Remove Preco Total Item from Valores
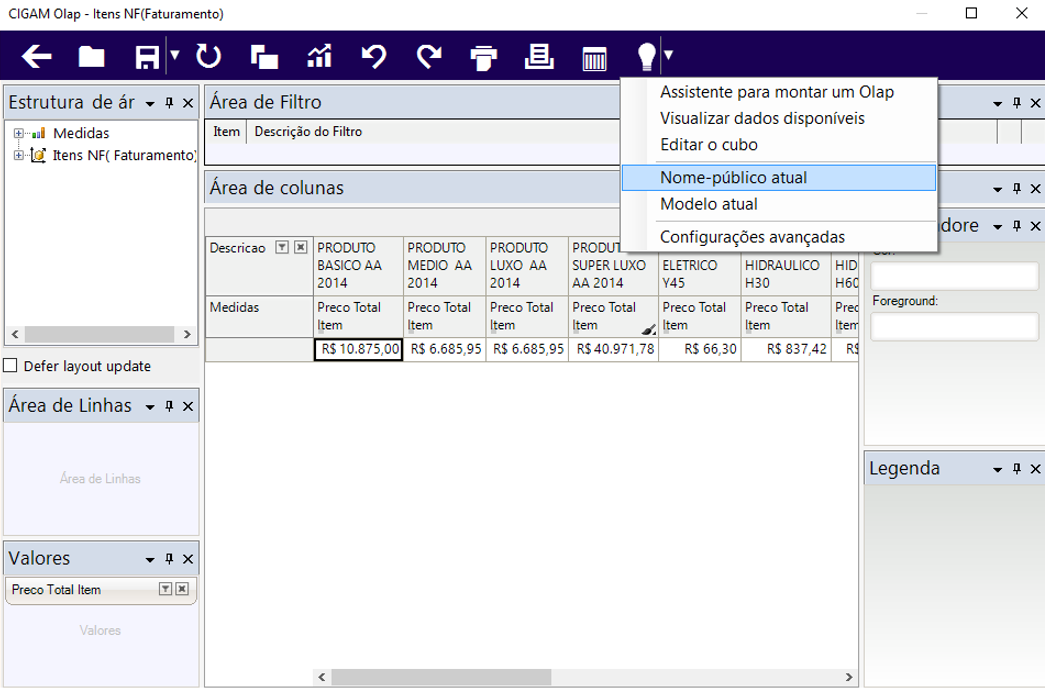The height and width of the screenshot is (688, 1045). tap(182, 590)
